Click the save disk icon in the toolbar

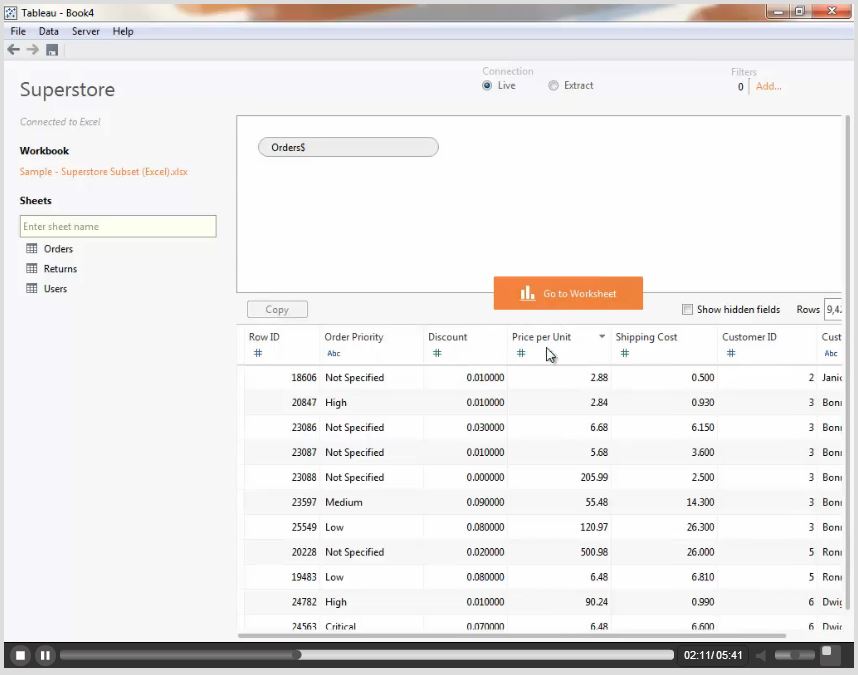pyautogui.click(x=52, y=50)
